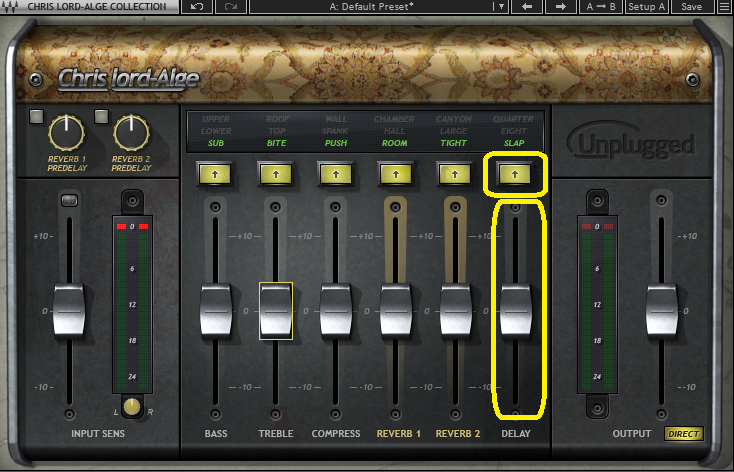Screen dimensions: 734x472
Task: Click the Delay mode selector arrow button
Action: point(515,174)
